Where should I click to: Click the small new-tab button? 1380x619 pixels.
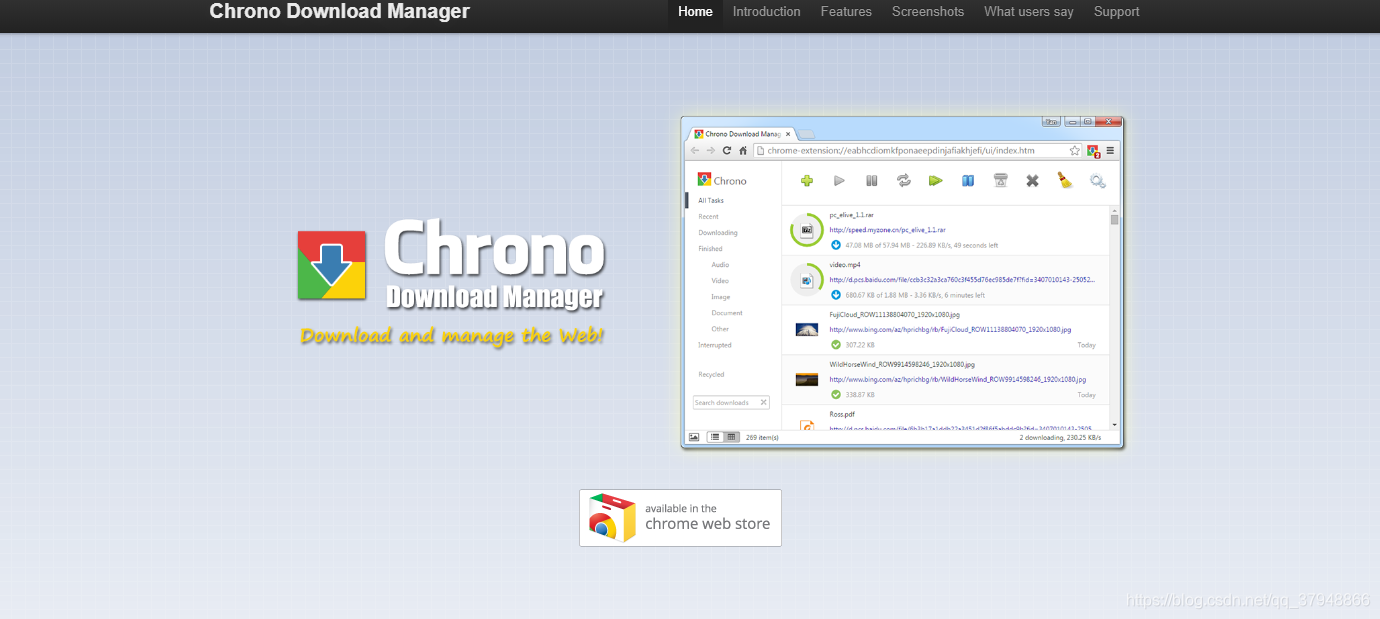coord(806,134)
